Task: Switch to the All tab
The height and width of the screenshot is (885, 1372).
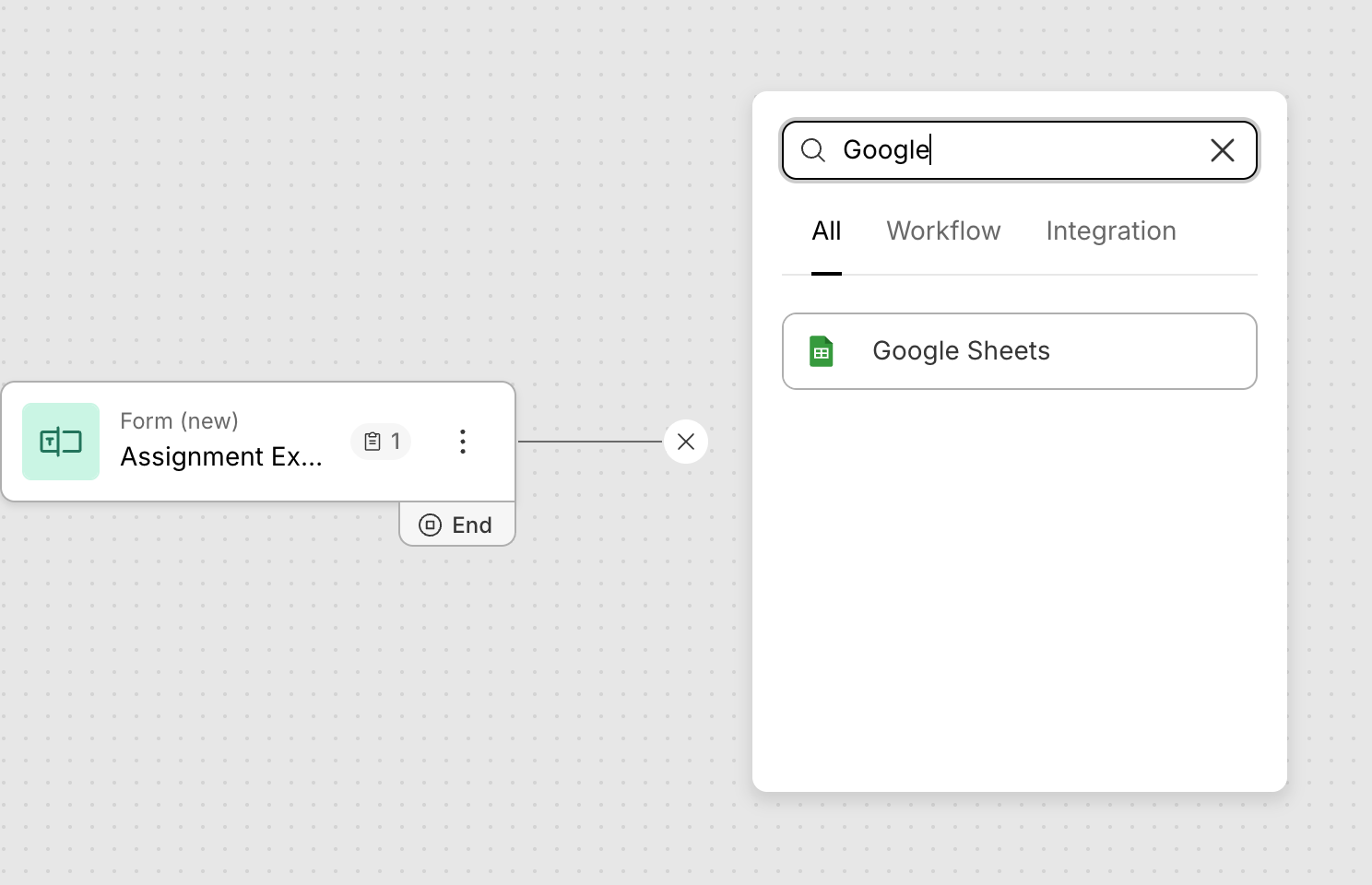Action: tap(826, 230)
